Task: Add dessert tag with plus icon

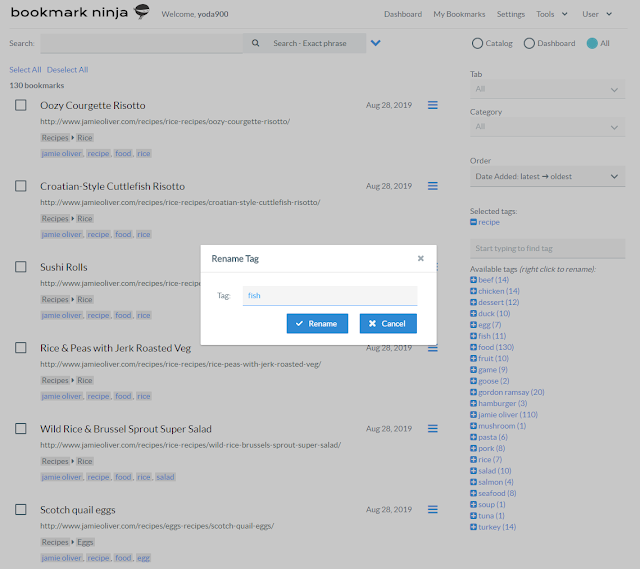Action: pos(473,302)
